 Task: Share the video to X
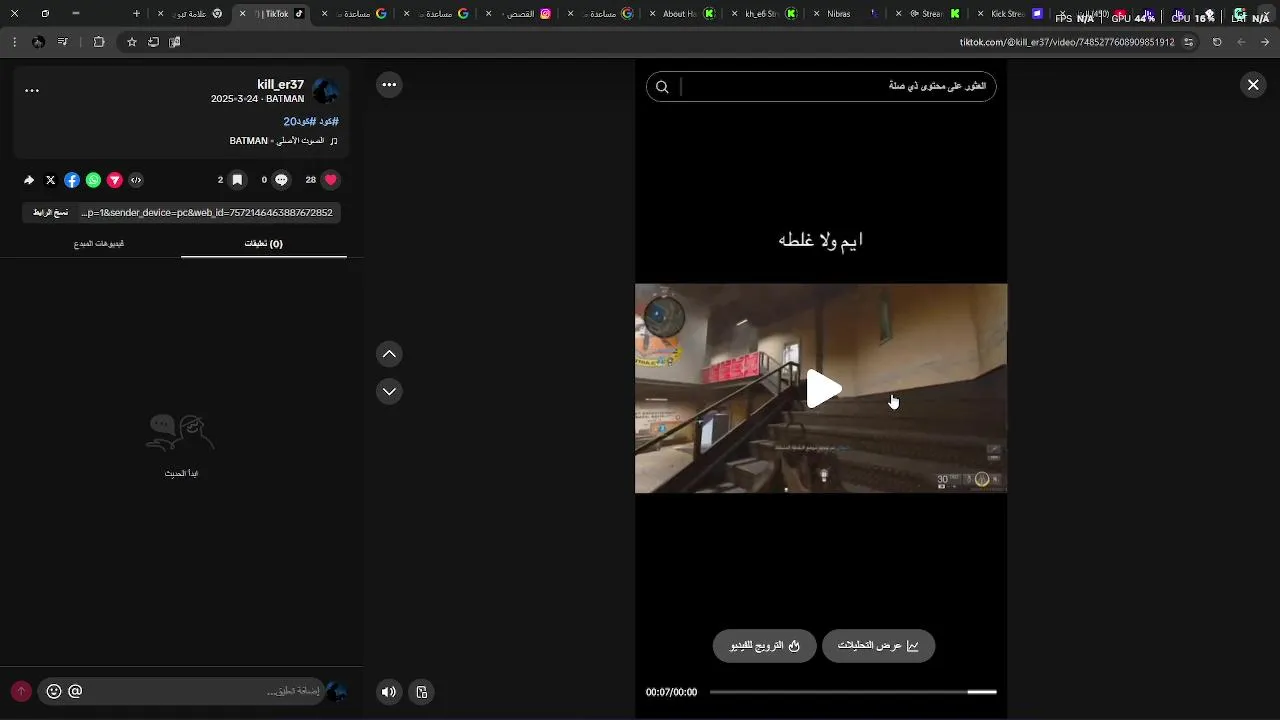[x=51, y=180]
